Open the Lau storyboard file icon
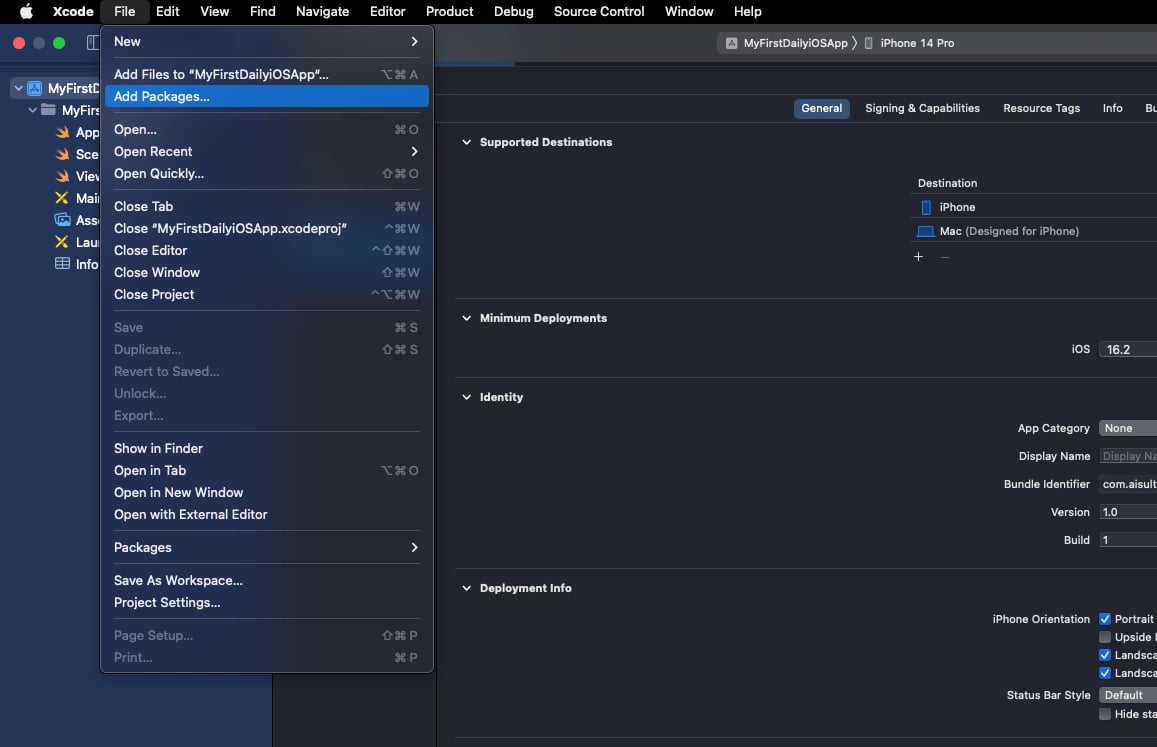Screen dimensions: 1157x747 (x=62, y=242)
